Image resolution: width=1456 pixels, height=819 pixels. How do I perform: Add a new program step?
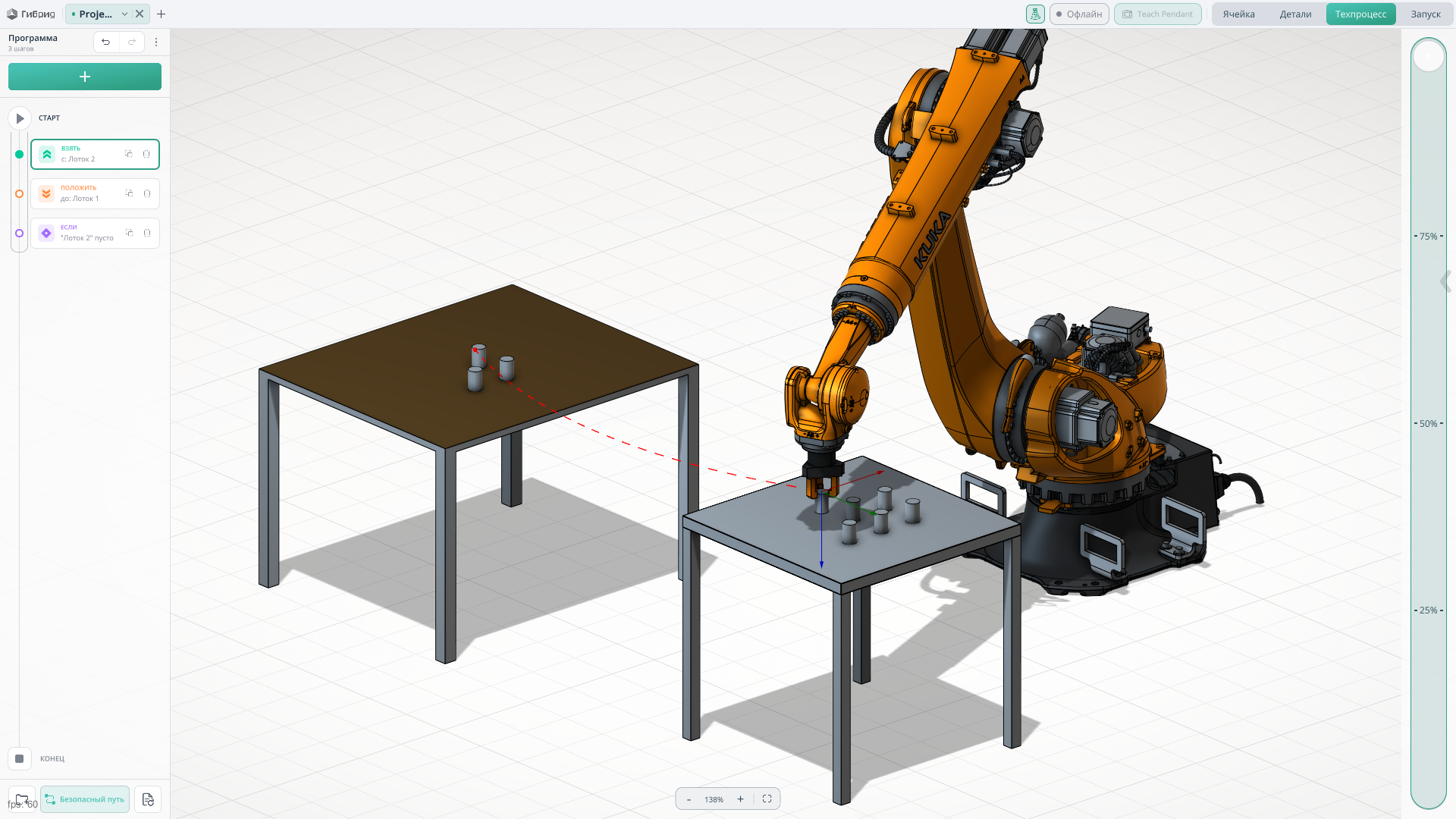tap(85, 77)
